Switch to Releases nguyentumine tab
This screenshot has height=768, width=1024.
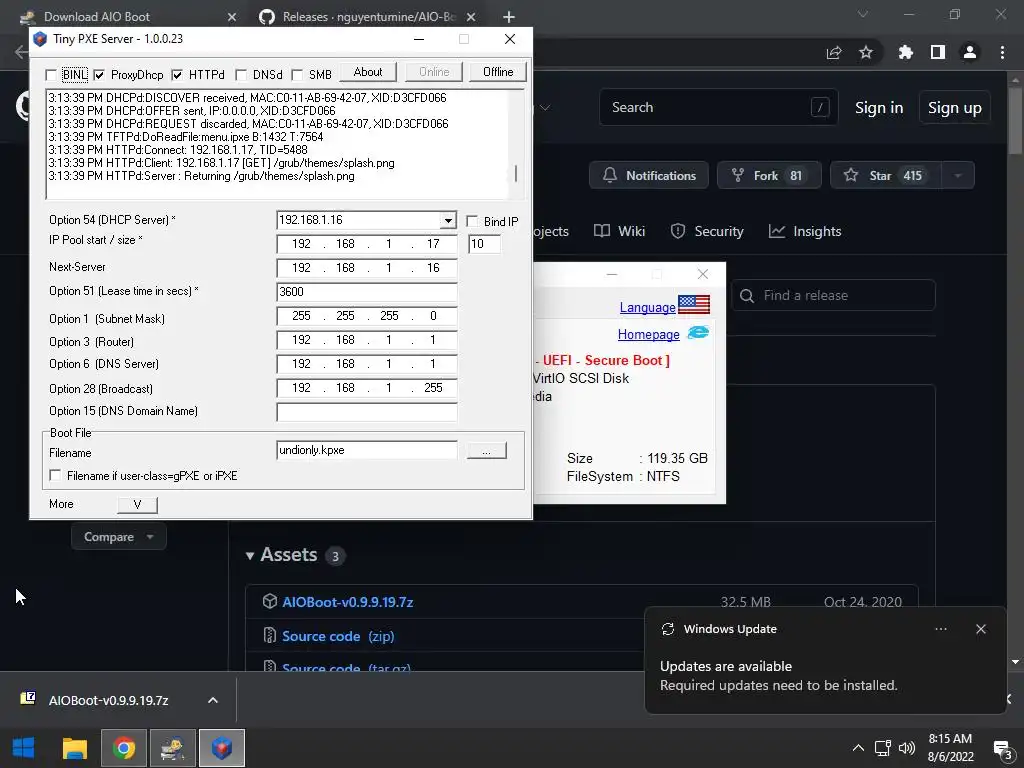369,17
